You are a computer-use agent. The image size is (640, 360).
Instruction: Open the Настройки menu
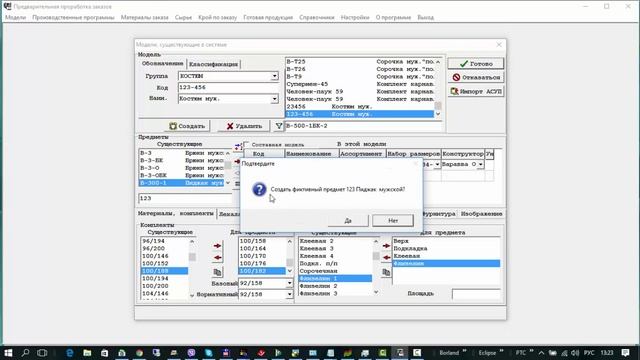coord(355,18)
